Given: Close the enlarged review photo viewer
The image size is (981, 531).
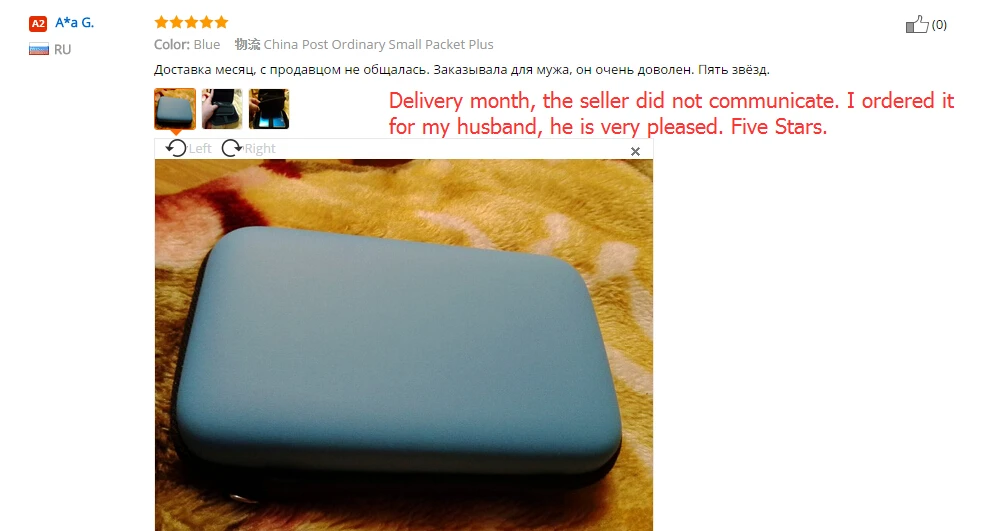Looking at the screenshot, I should tap(635, 151).
